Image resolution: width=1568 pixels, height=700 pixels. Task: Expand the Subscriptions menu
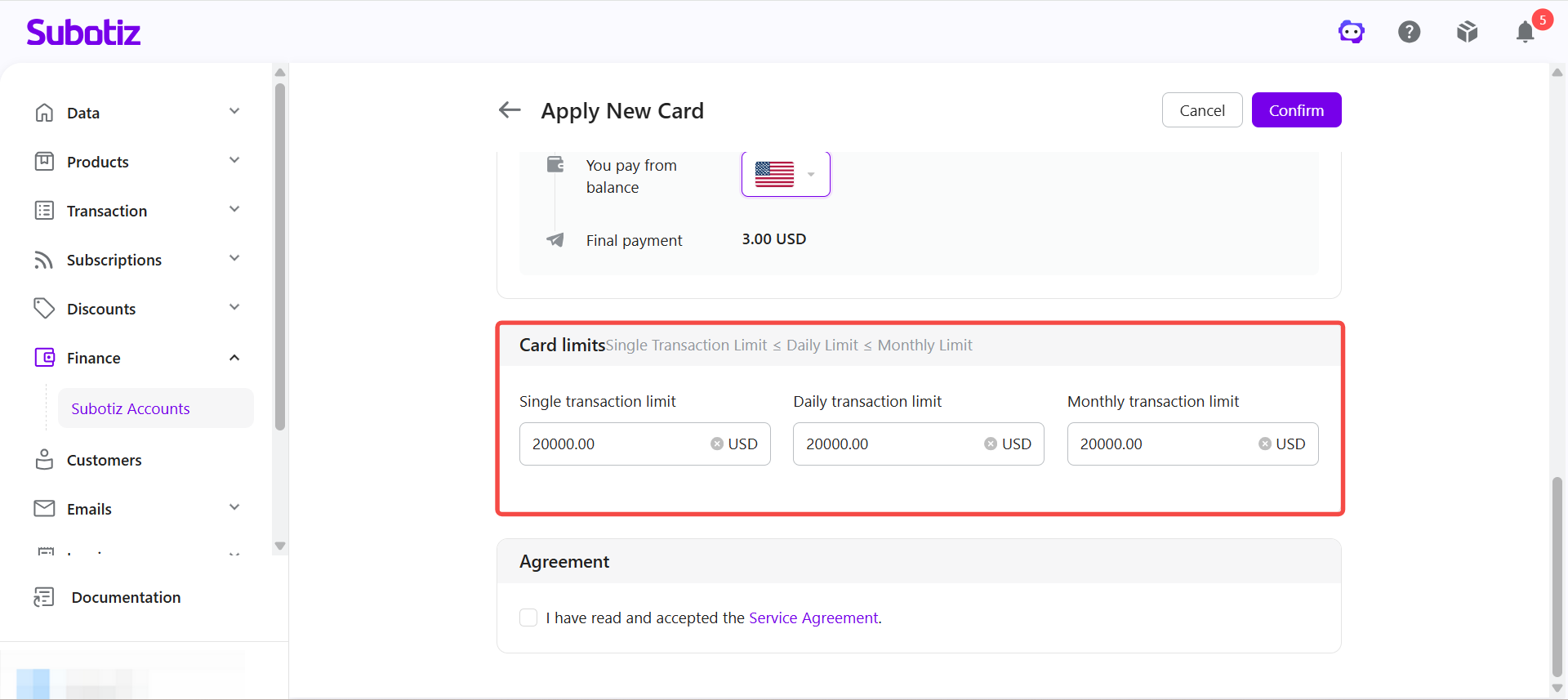pyautogui.click(x=137, y=260)
